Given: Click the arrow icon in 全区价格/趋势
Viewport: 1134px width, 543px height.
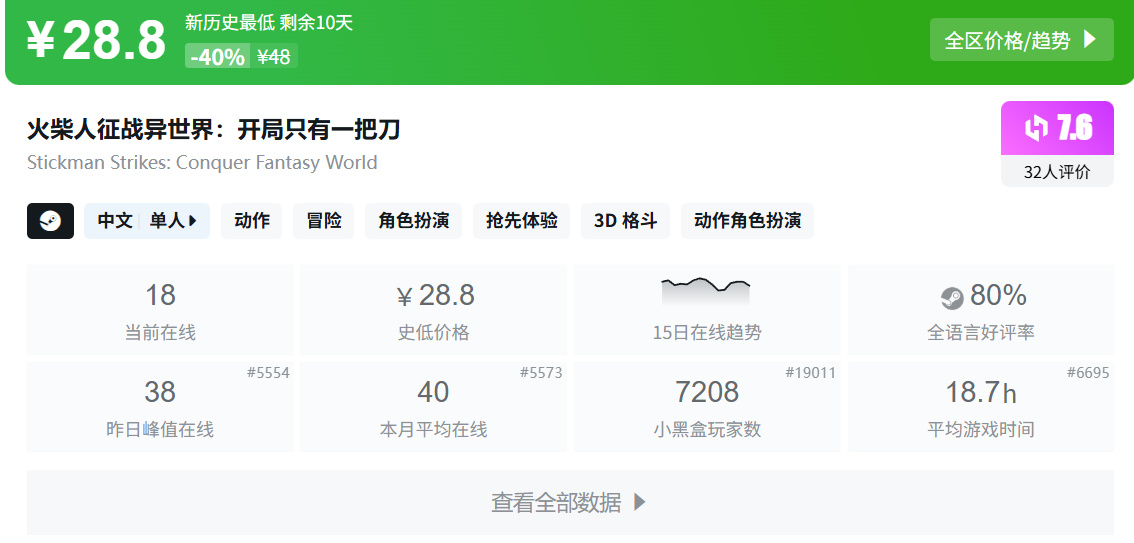Looking at the screenshot, I should [1090, 40].
